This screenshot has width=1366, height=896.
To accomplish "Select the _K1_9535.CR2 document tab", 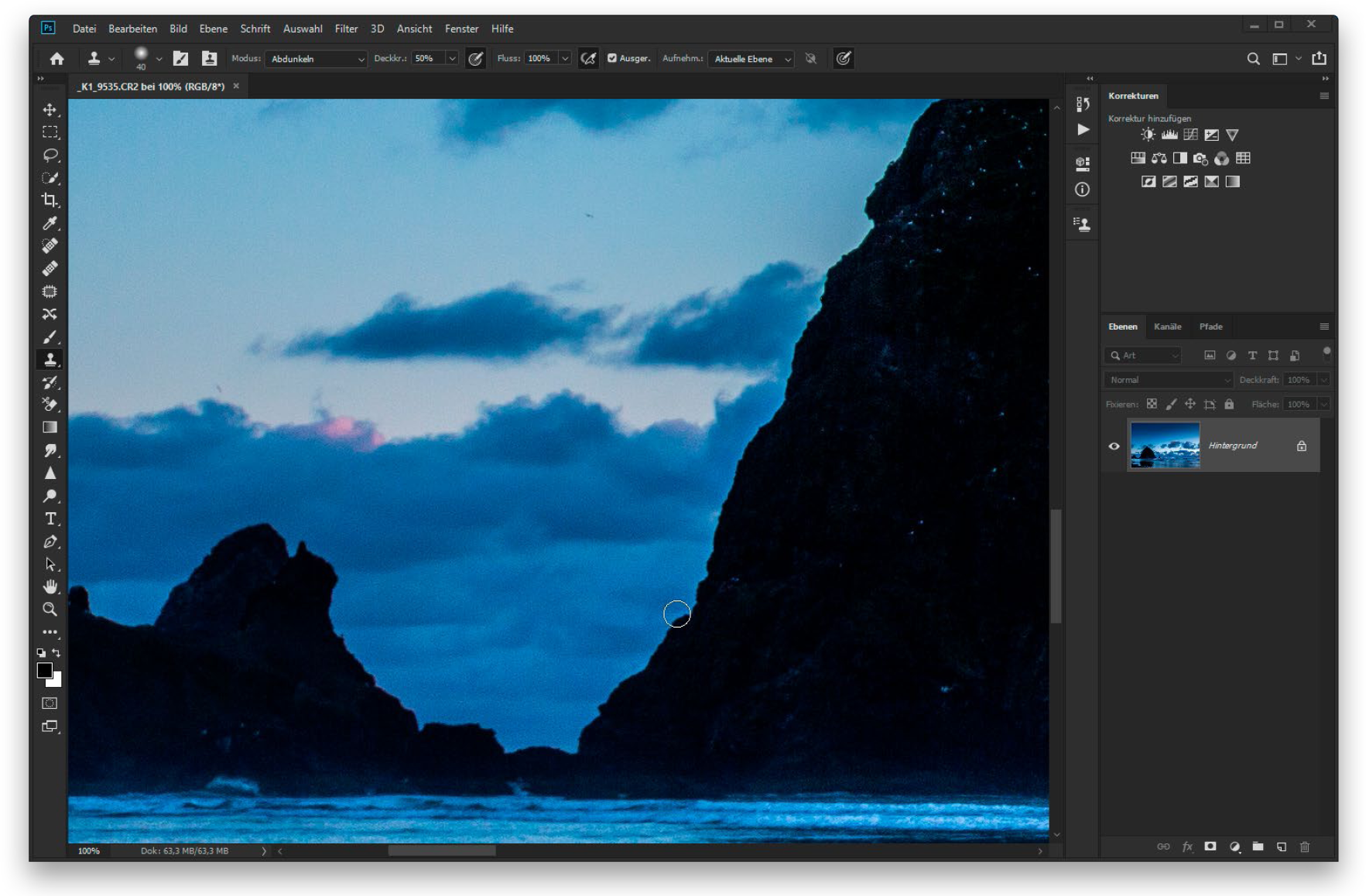I will pyautogui.click(x=151, y=87).
